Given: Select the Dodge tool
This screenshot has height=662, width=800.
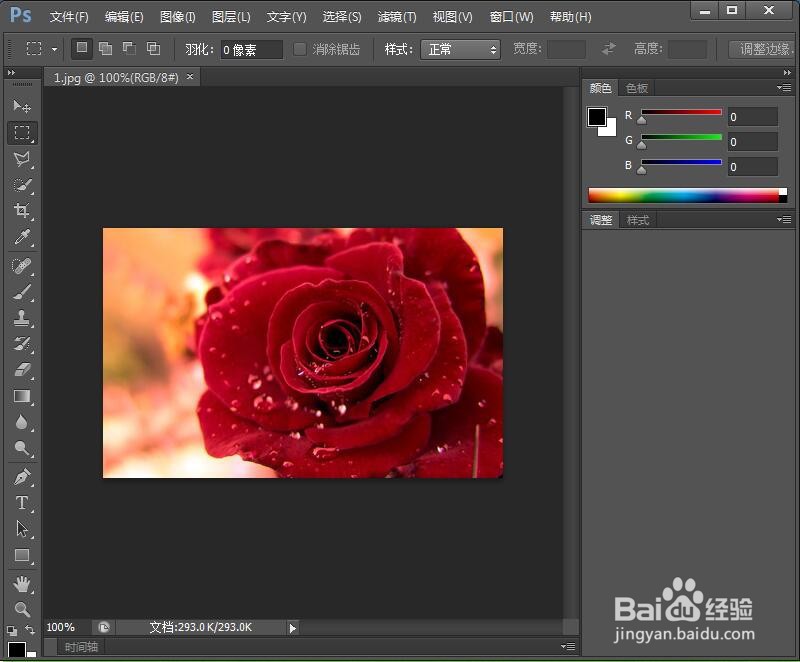Looking at the screenshot, I should [x=21, y=448].
